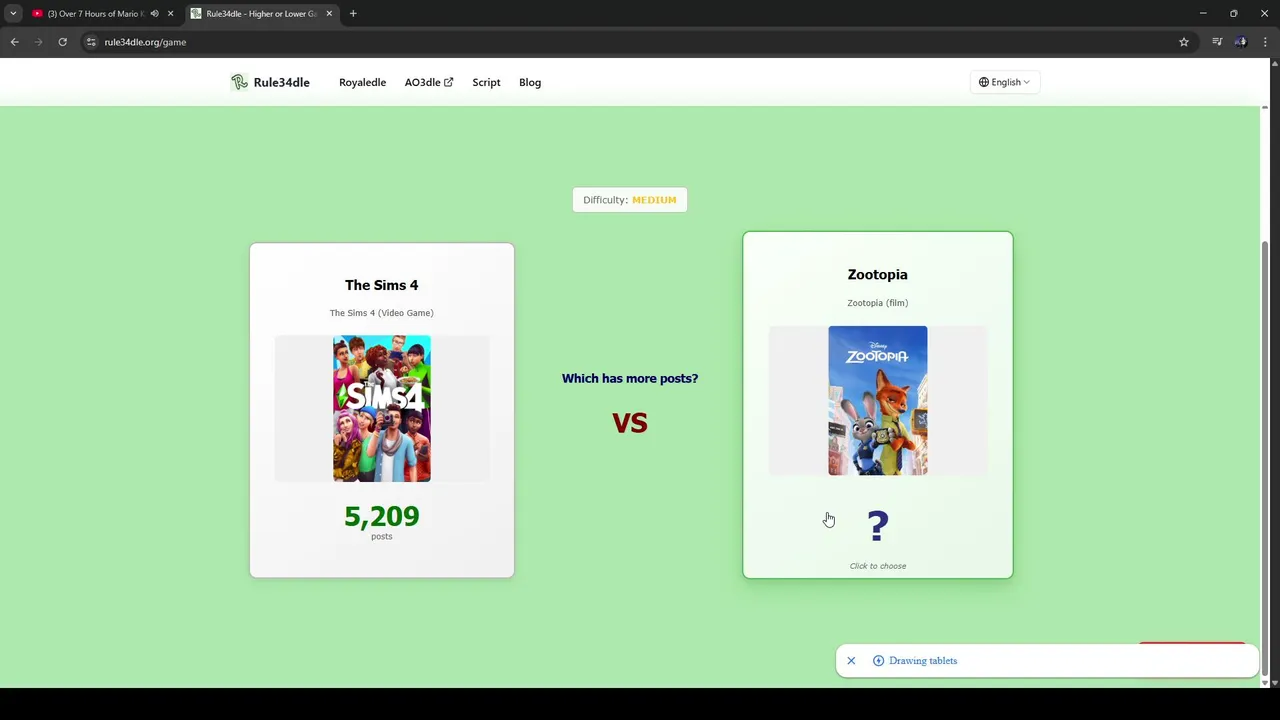Open the Rule34dle home link
Image resolution: width=1280 pixels, height=720 pixels.
coord(270,82)
